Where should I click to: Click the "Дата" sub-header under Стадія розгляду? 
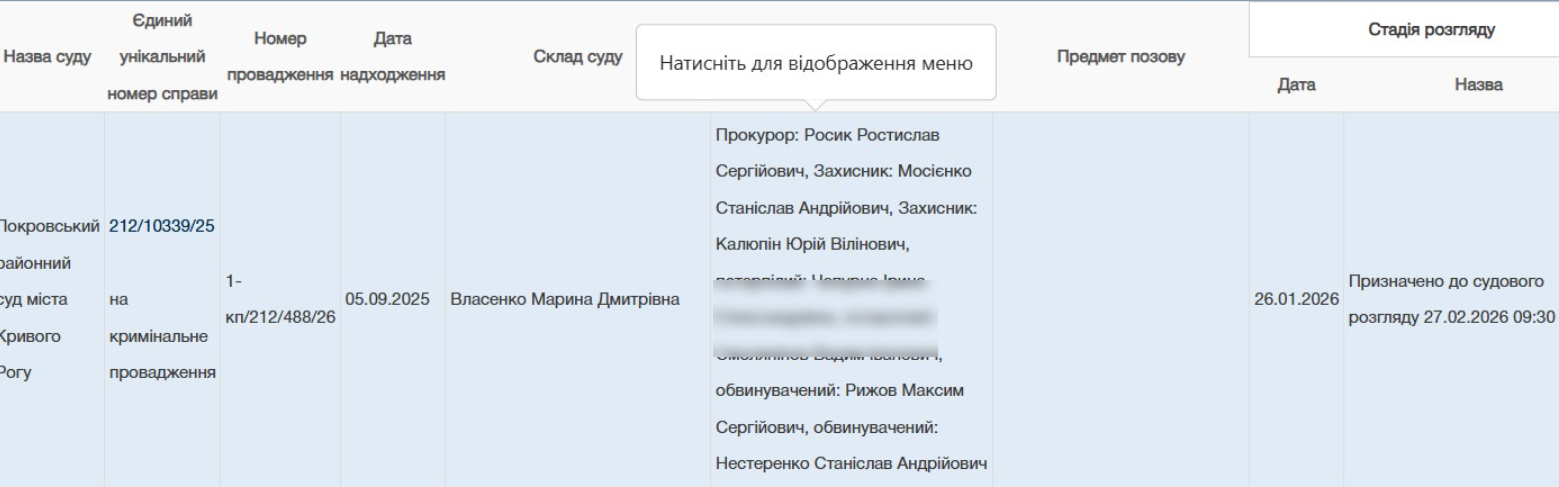click(1295, 86)
